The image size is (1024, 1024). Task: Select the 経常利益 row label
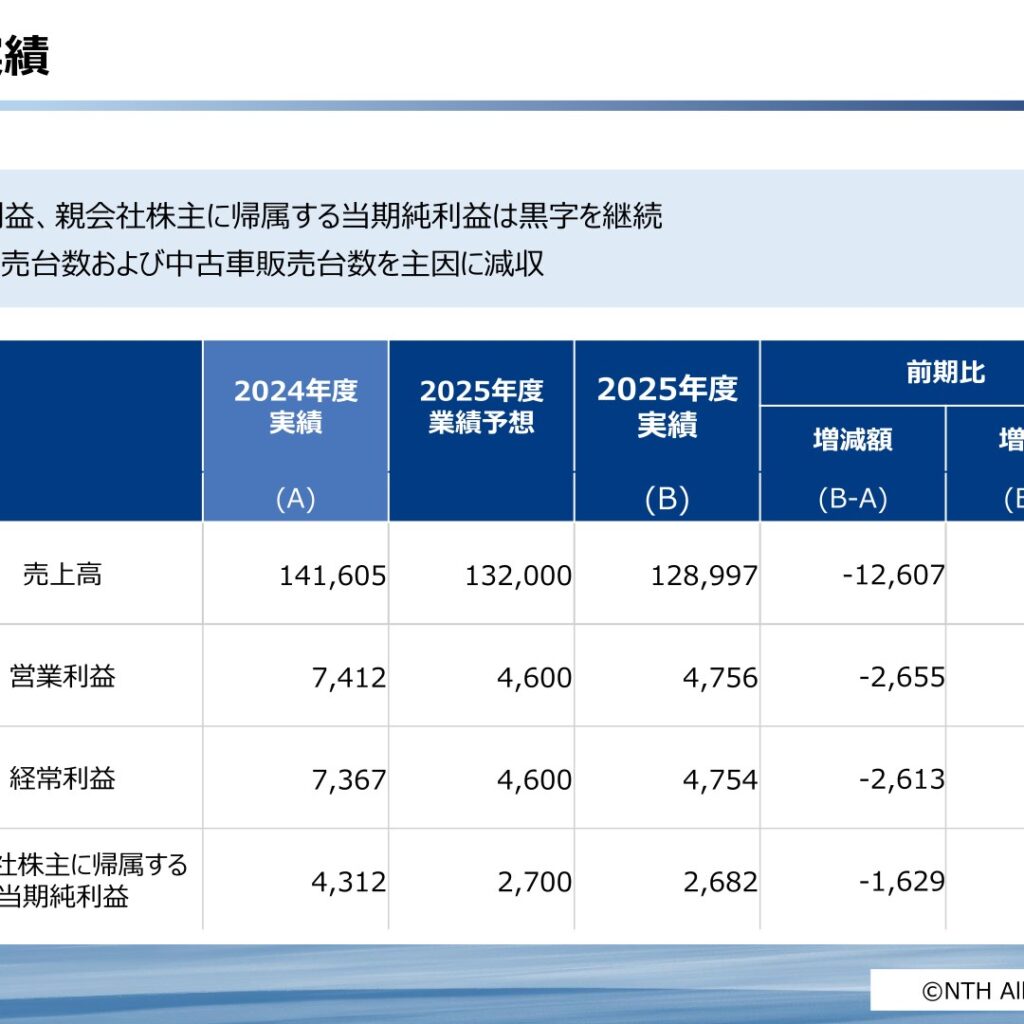click(62, 778)
